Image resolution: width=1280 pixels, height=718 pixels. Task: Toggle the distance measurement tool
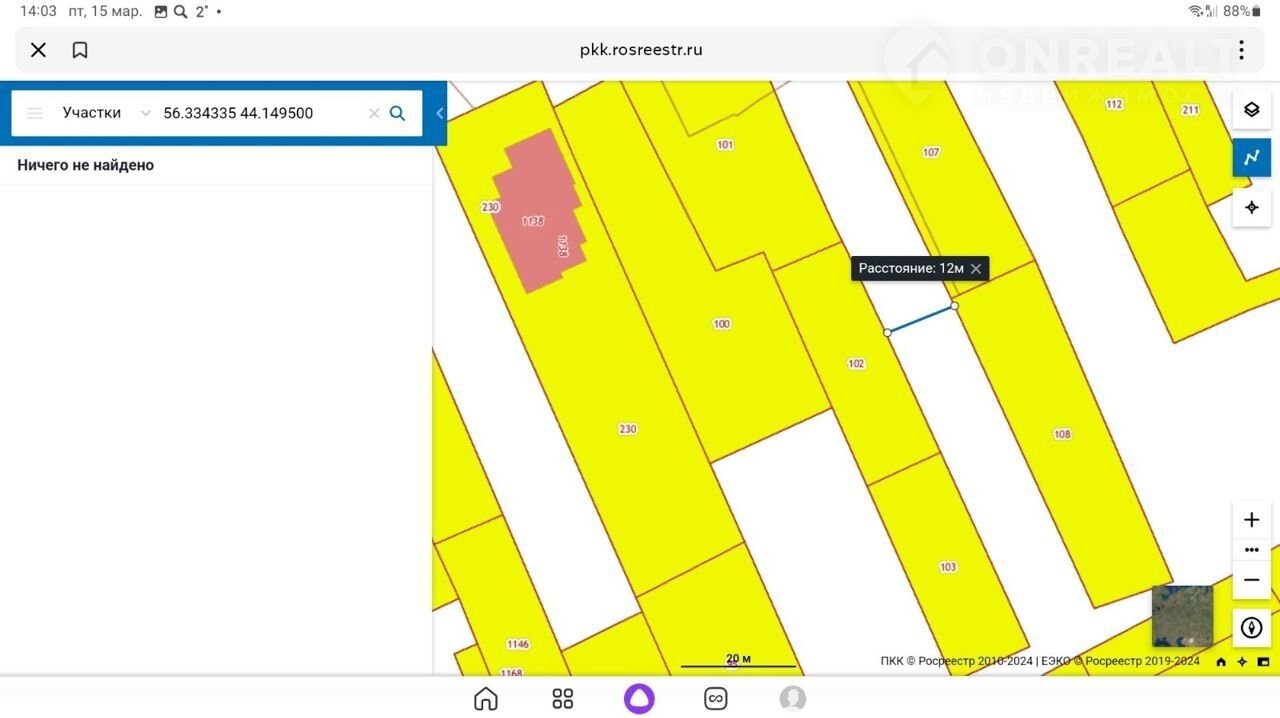pos(1251,158)
